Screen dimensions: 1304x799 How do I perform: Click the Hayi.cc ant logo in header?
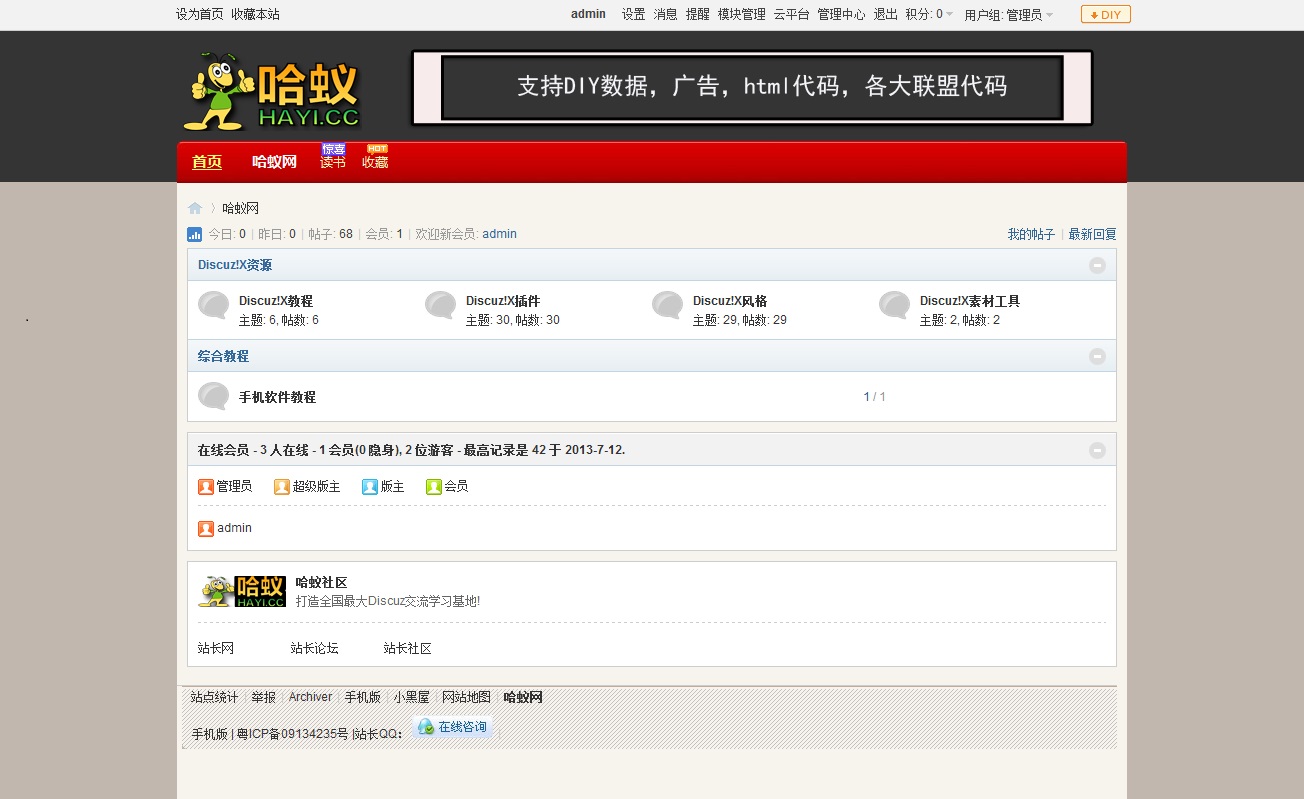tap(271, 93)
